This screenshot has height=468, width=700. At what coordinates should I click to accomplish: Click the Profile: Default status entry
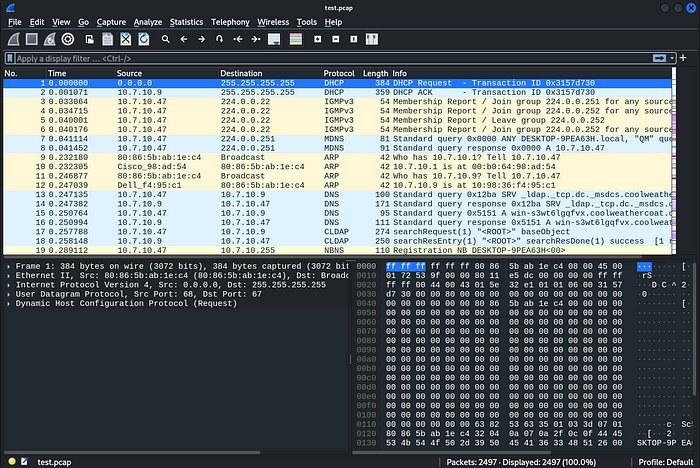click(666, 462)
